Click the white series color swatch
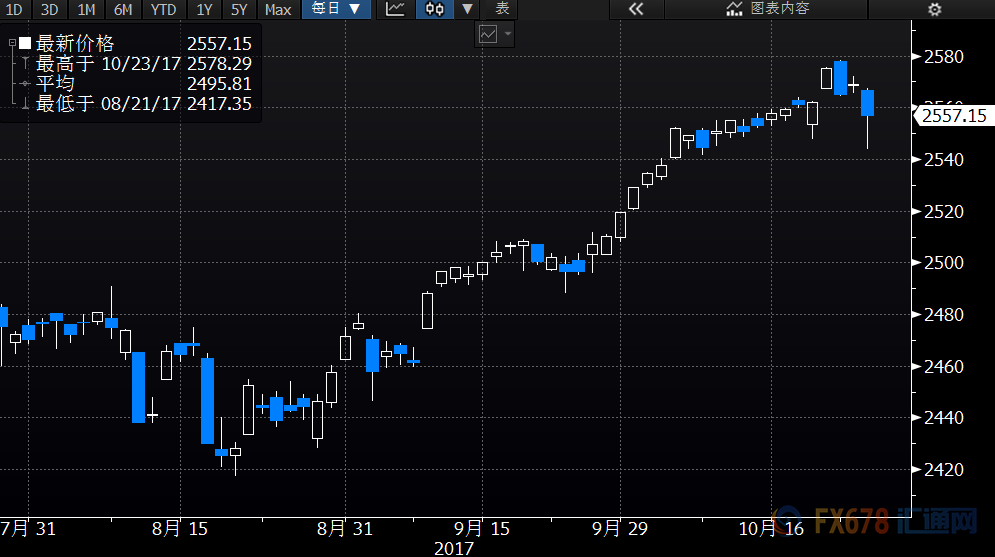Image resolution: width=995 pixels, height=557 pixels. (25, 43)
